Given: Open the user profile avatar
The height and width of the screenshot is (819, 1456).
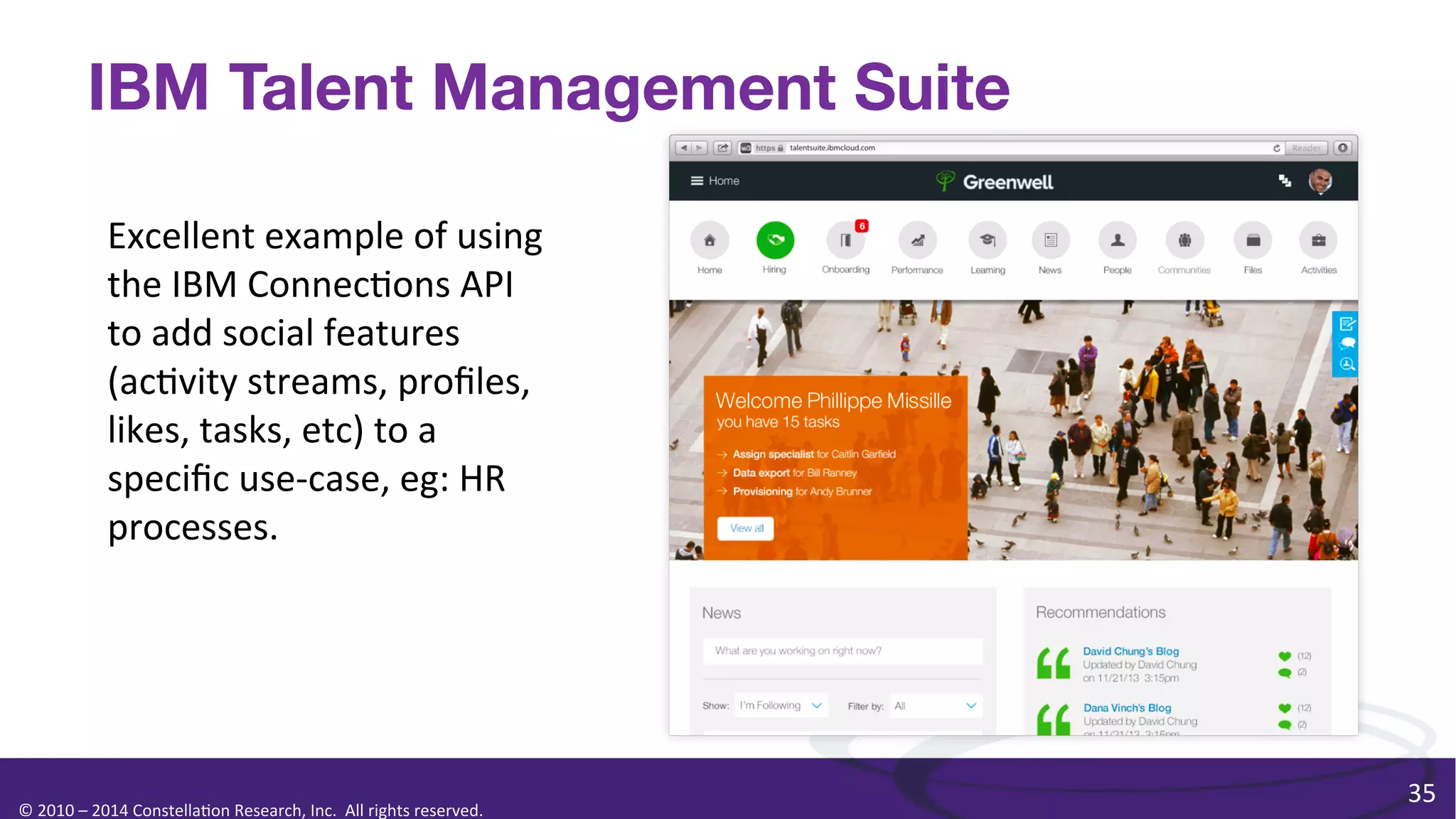Looking at the screenshot, I should pos(1320,181).
